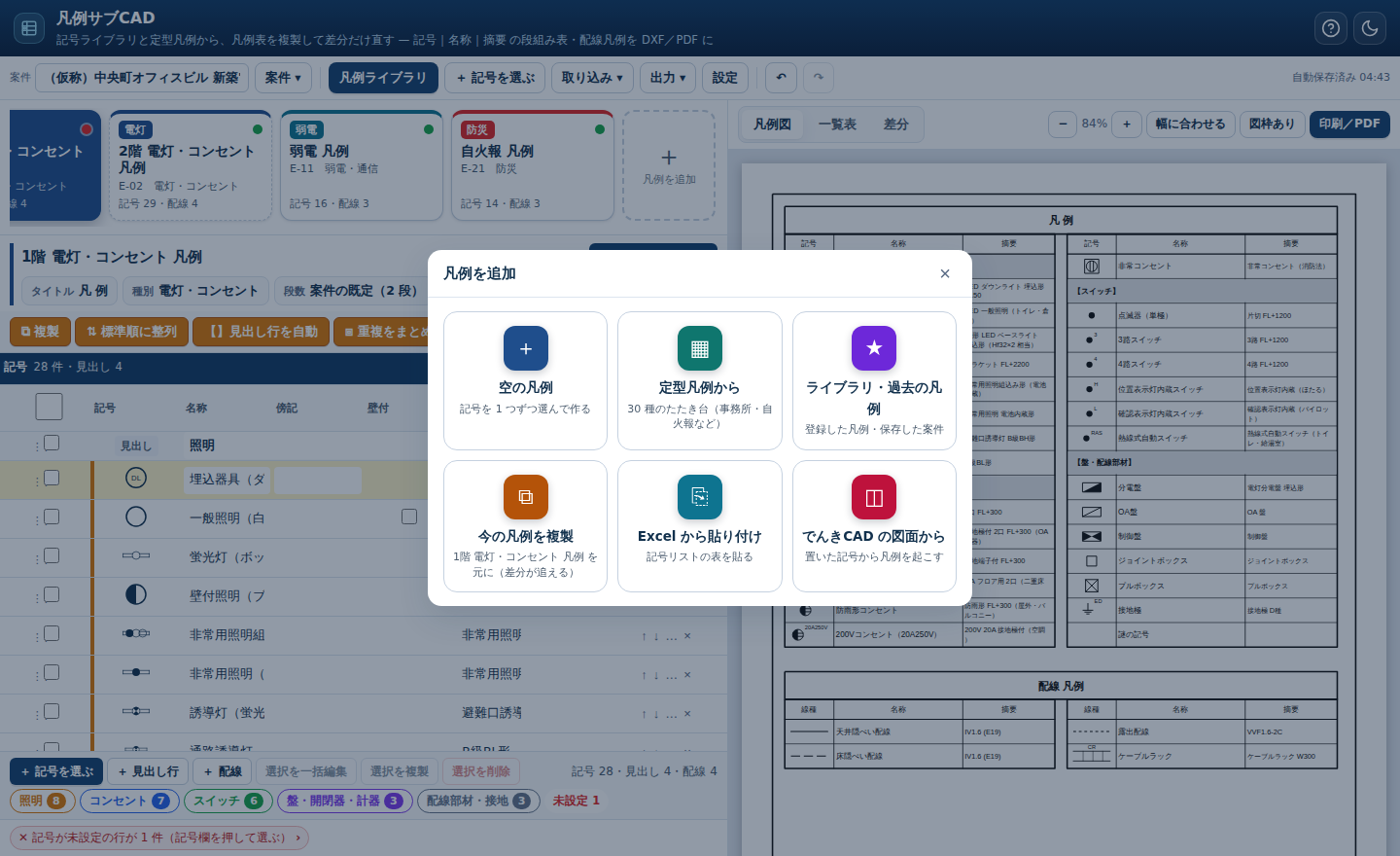Switch to the 一覧表 tab
The image size is (1400, 856).
pos(837,125)
